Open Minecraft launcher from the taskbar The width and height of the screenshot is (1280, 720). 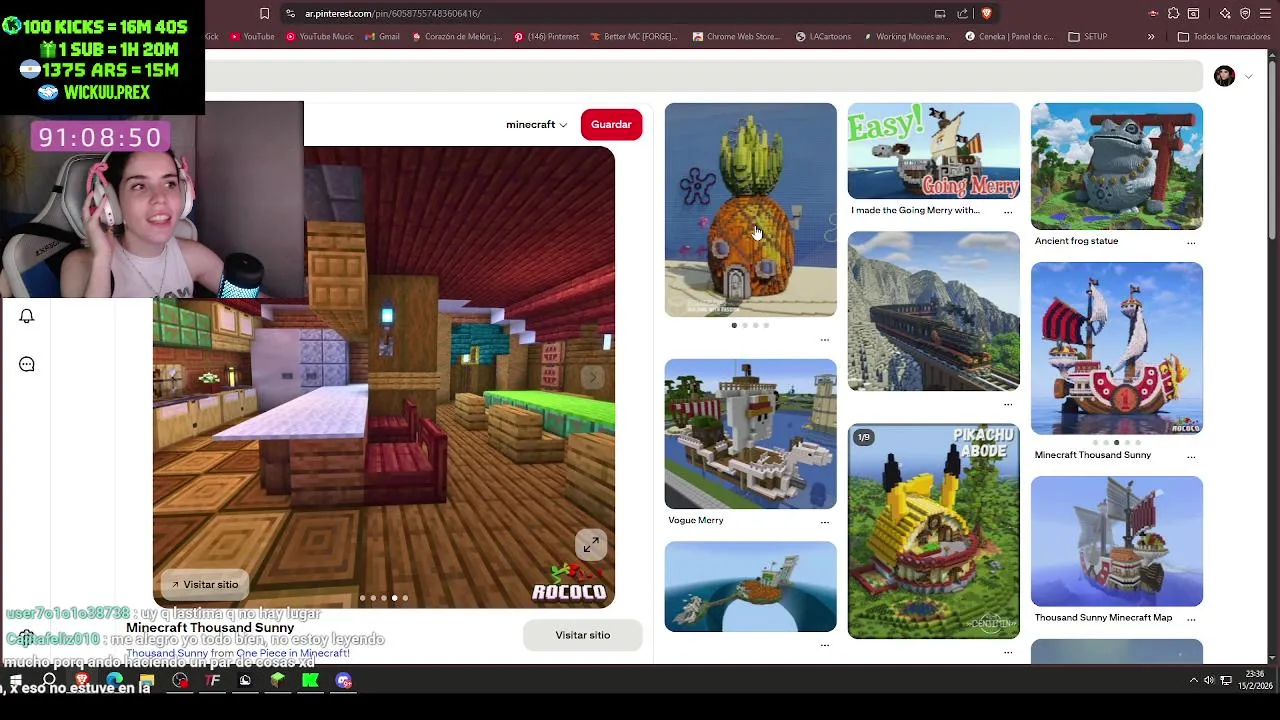point(277,681)
